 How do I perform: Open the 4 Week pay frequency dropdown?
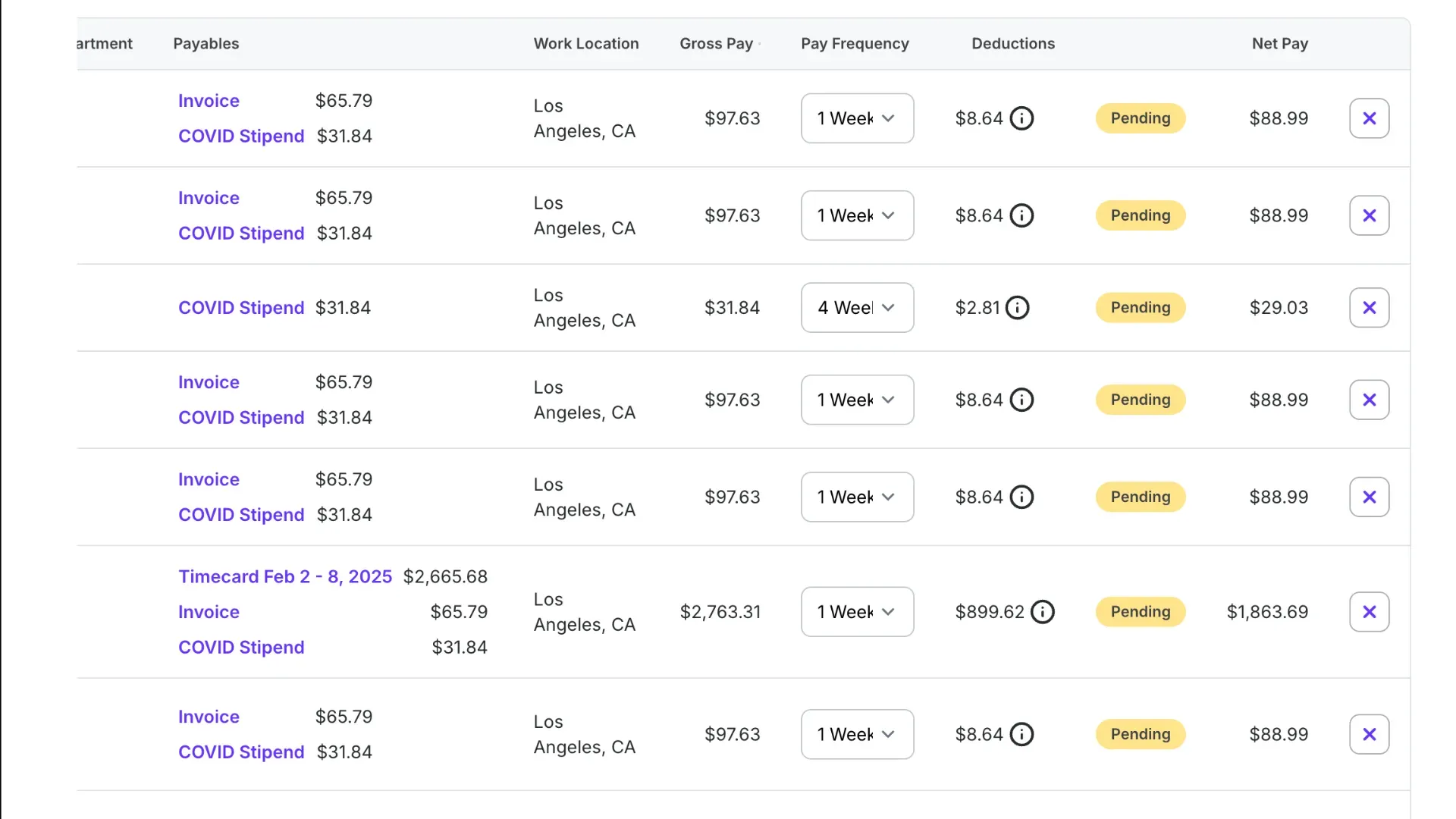(857, 308)
